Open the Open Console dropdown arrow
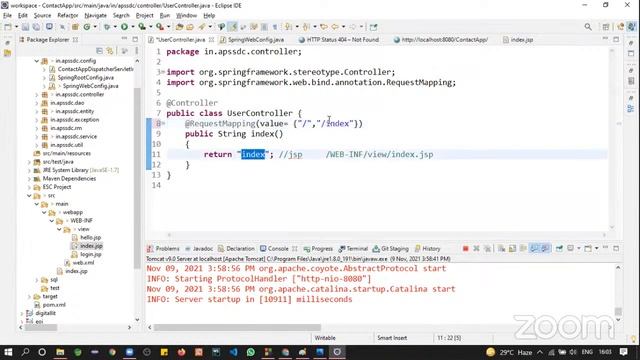 pos(596,249)
